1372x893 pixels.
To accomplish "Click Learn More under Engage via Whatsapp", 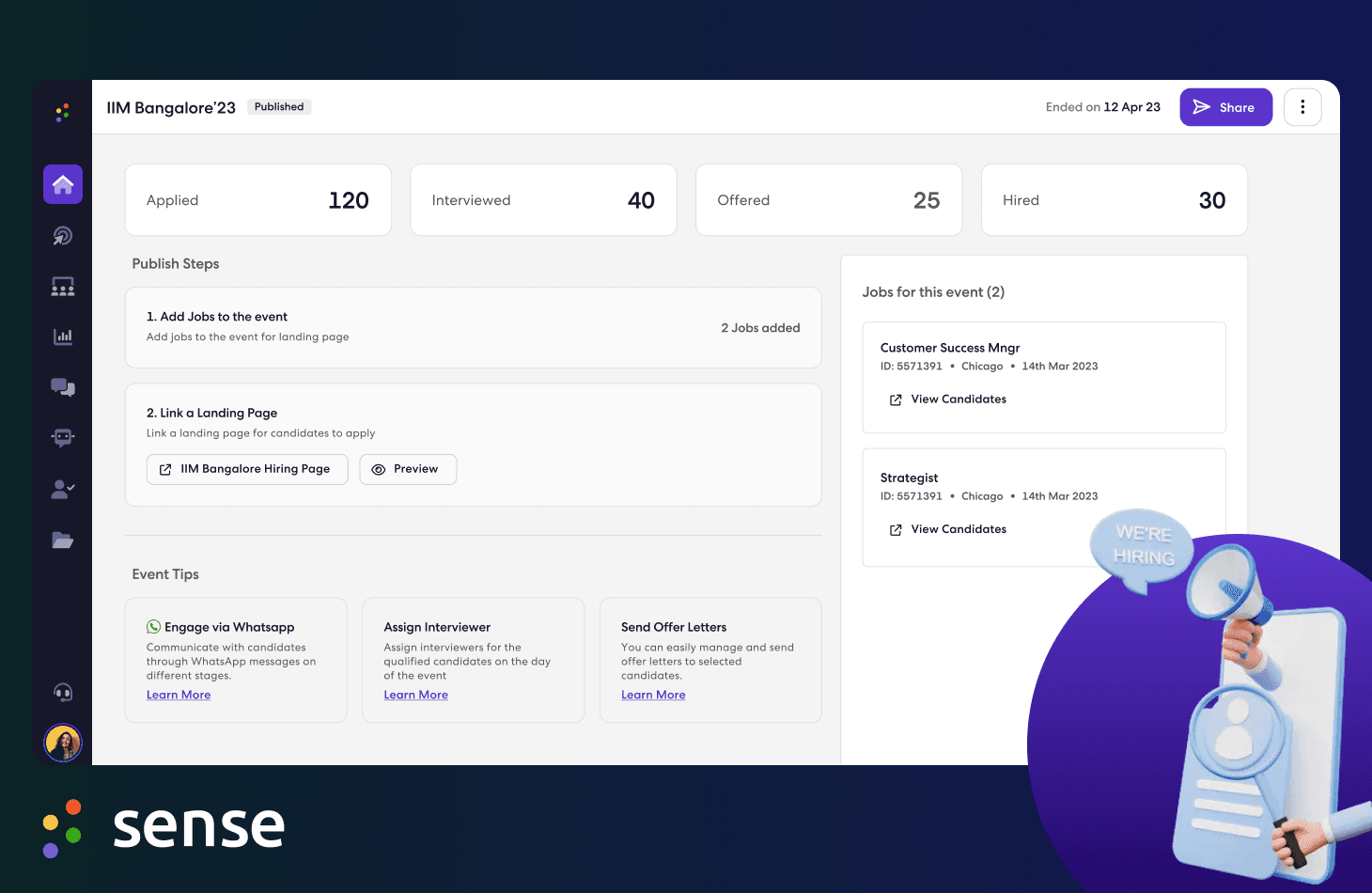I will [179, 695].
